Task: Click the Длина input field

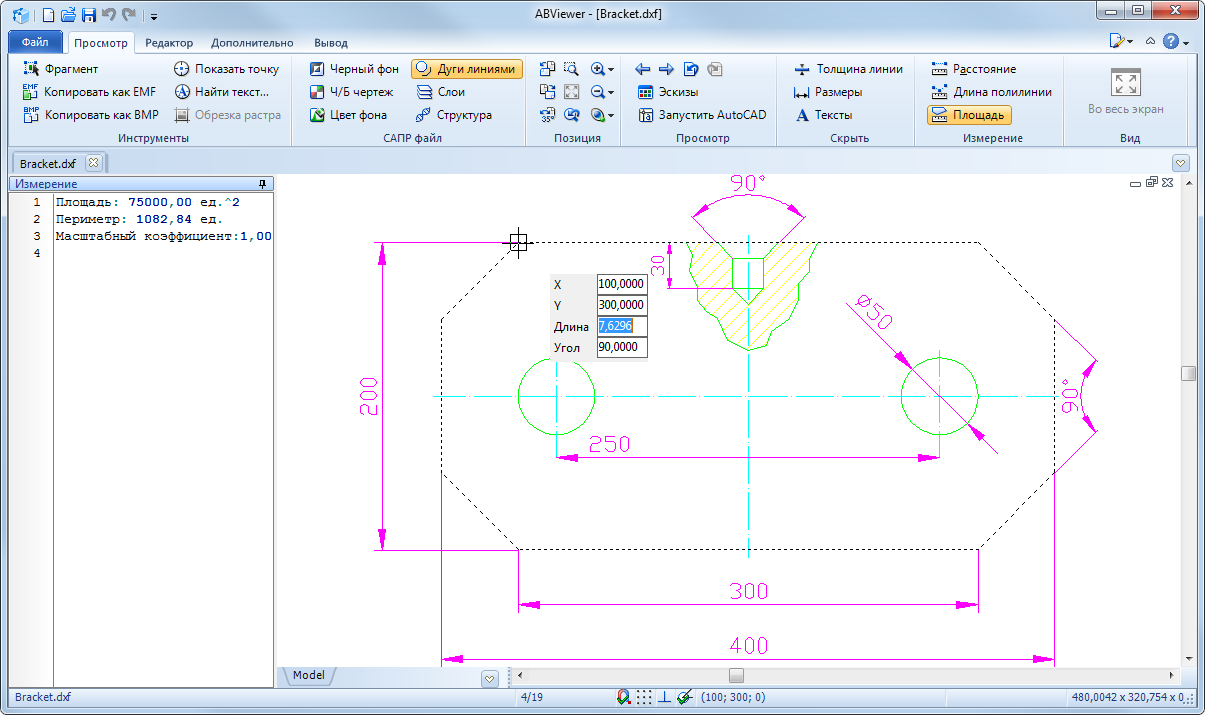Action: pyautogui.click(x=621, y=326)
